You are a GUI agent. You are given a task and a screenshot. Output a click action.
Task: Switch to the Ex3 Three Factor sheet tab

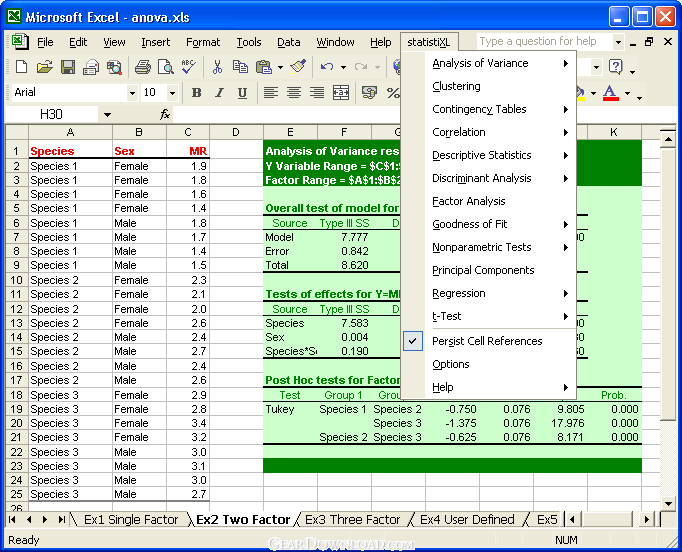click(352, 519)
